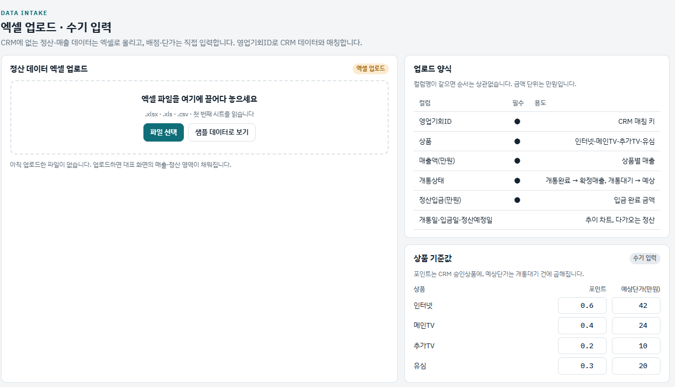Click the 매출액(만원) column name

coord(437,161)
